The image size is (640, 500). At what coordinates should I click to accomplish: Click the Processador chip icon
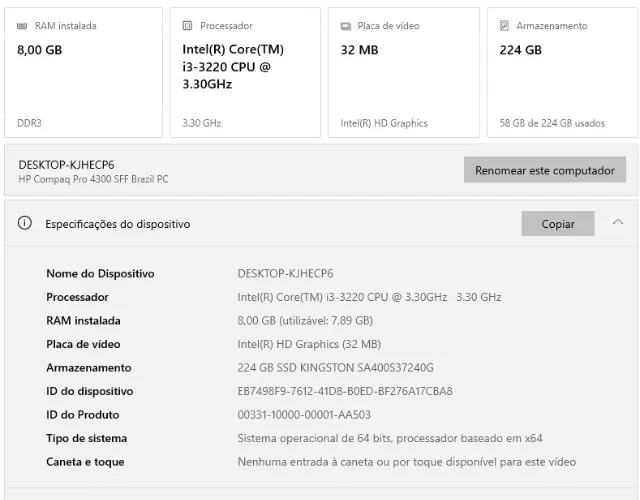pyautogui.click(x=187, y=26)
